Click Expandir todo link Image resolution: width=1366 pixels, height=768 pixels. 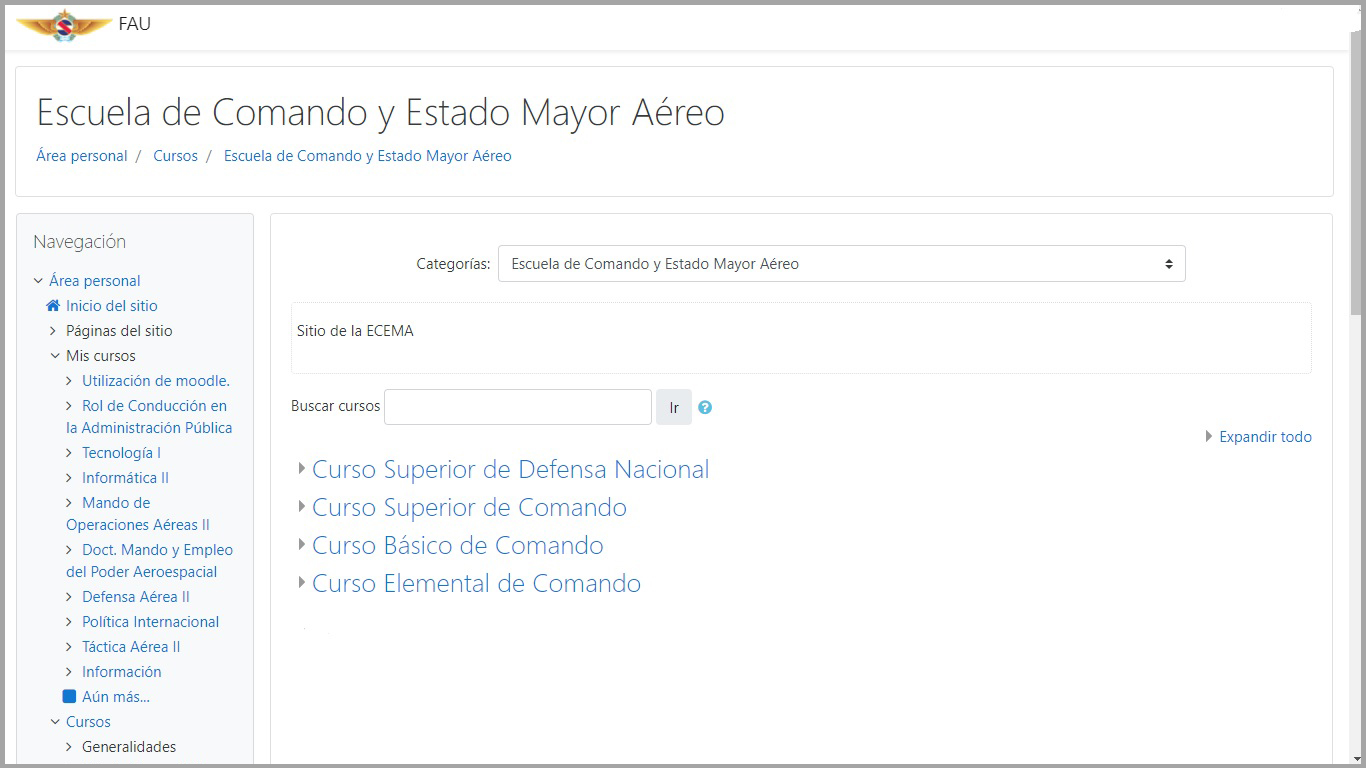pos(1265,437)
